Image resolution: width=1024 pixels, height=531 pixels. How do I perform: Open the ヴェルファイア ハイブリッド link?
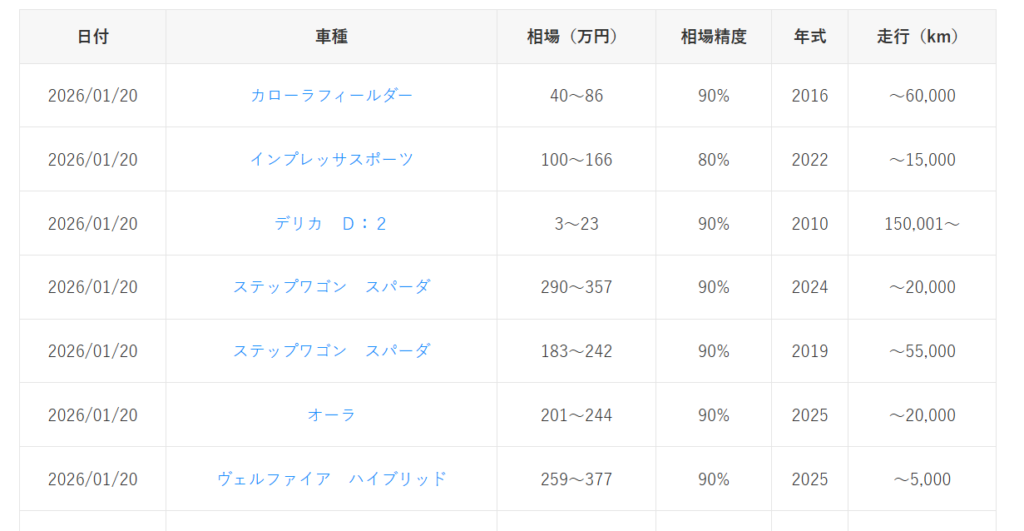pos(331,480)
